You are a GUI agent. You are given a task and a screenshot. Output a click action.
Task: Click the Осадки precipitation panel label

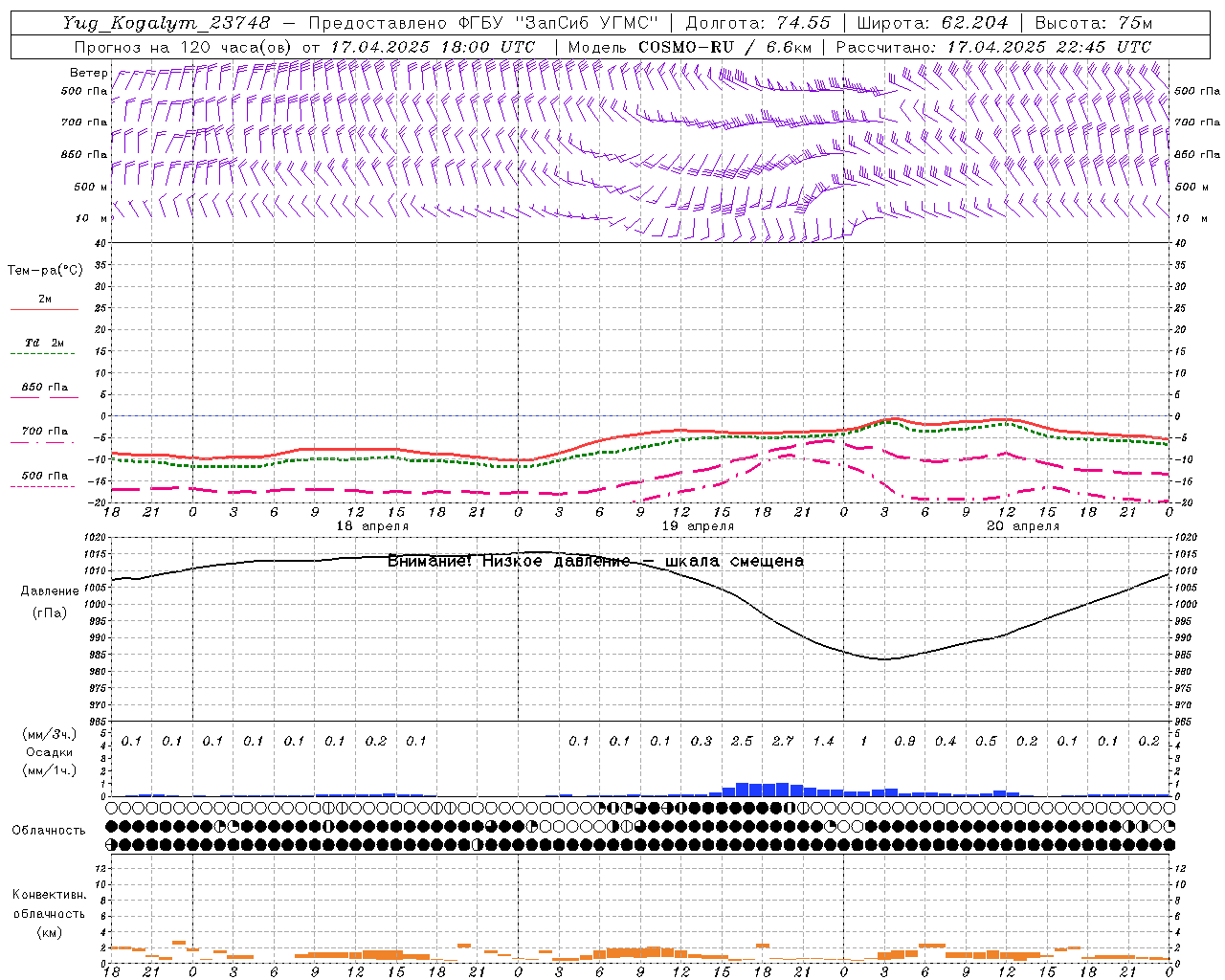[50, 752]
